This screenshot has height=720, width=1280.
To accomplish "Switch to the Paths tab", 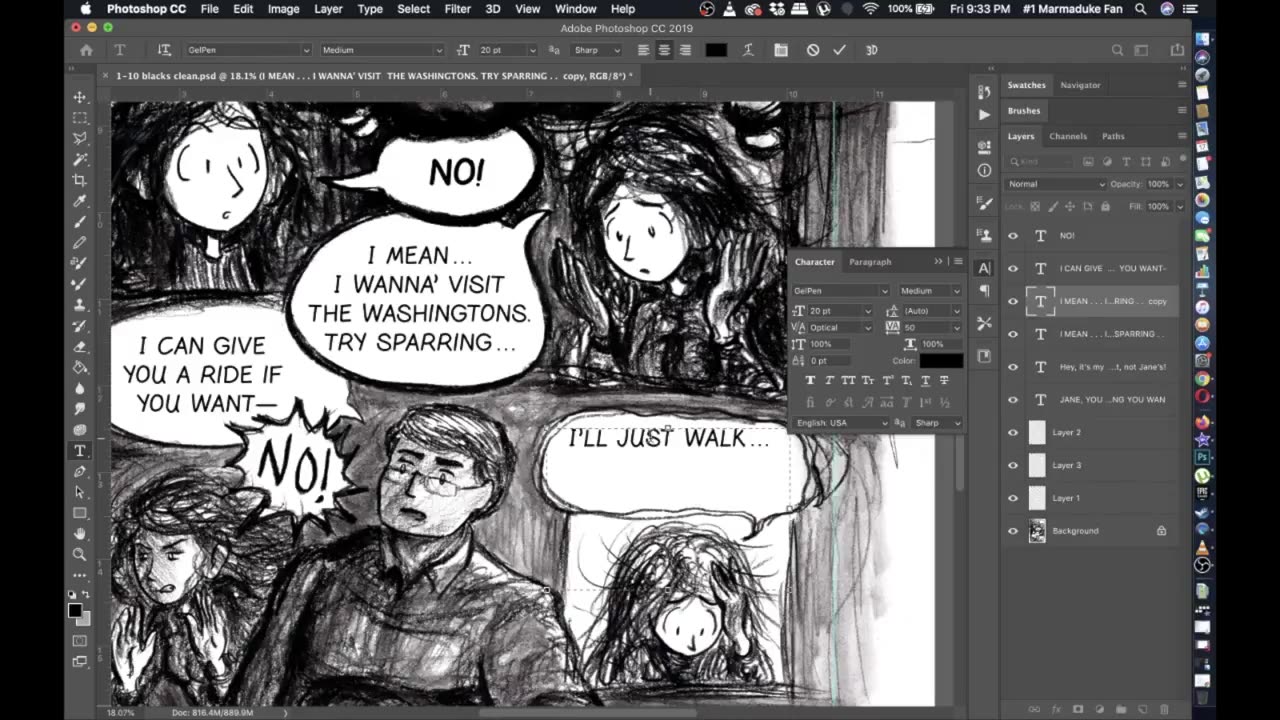I will point(1113,136).
